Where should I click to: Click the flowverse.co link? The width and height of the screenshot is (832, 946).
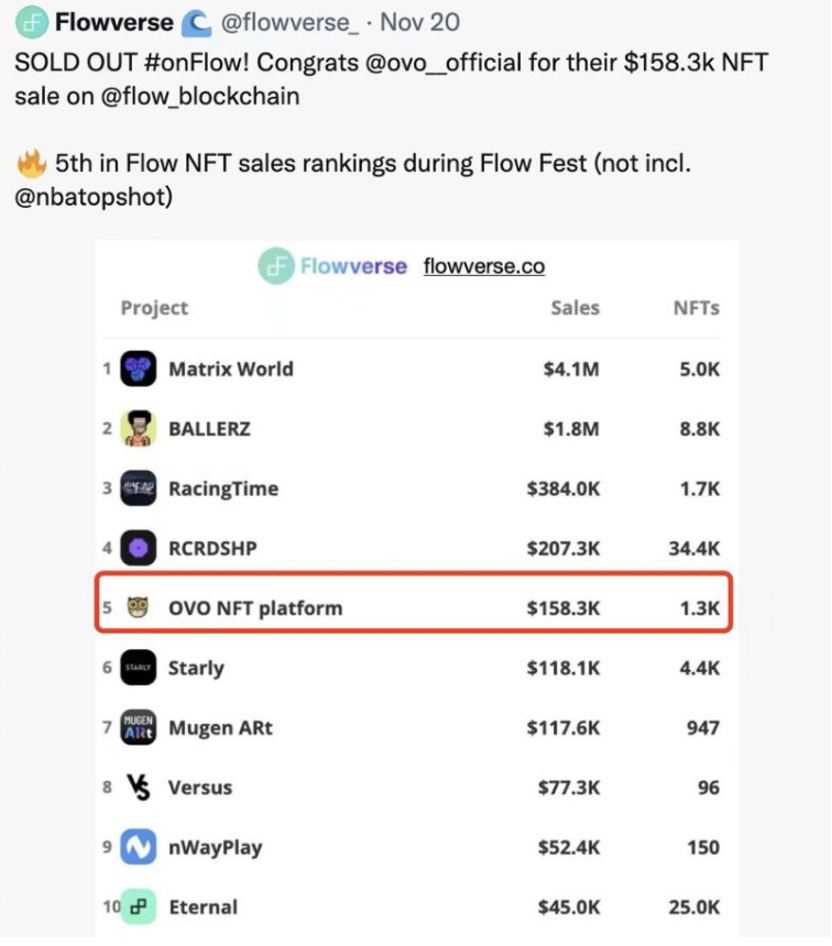(484, 267)
